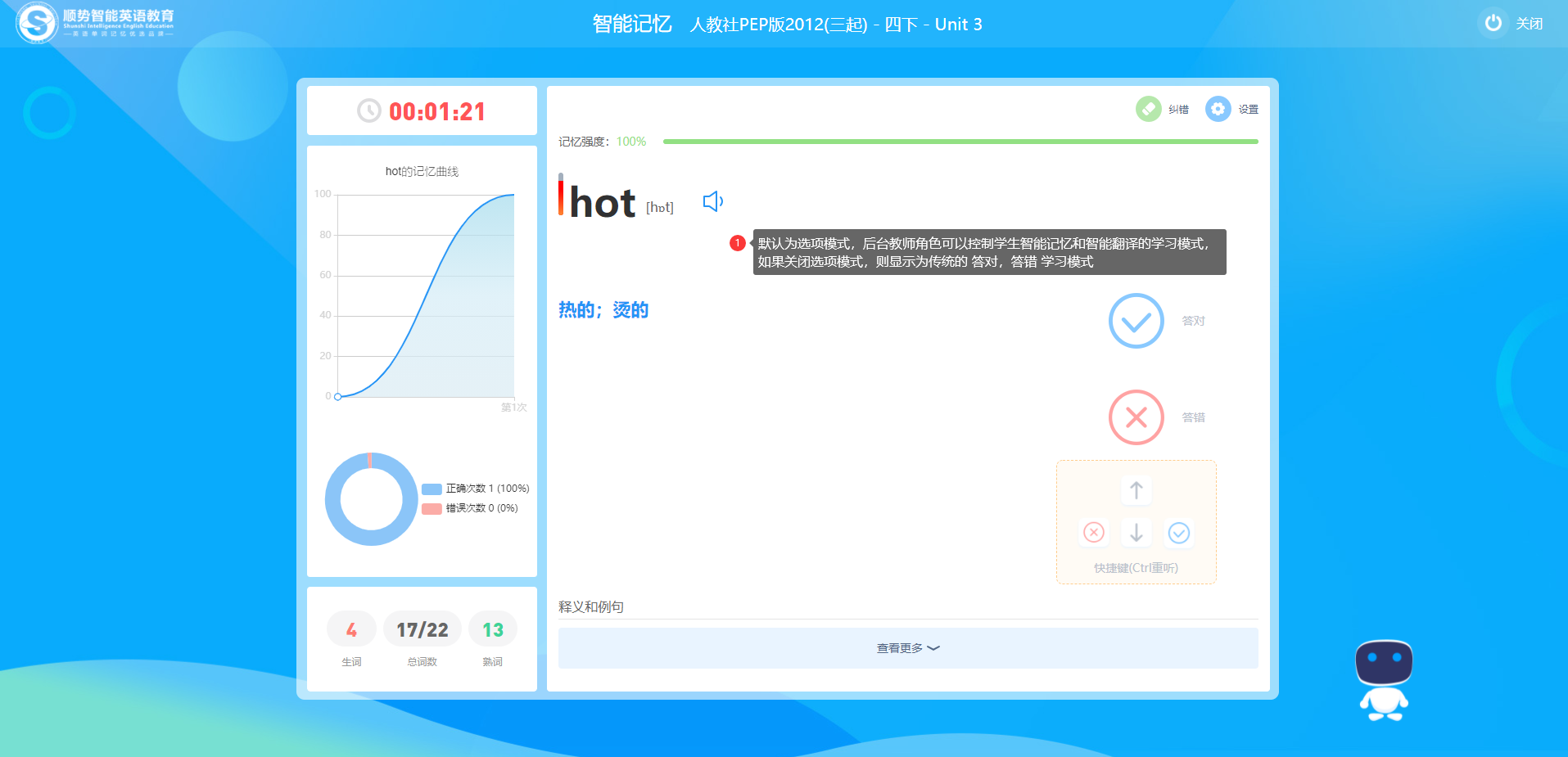Open settings via the blue gear icon
The width and height of the screenshot is (1568, 757).
(x=1218, y=109)
